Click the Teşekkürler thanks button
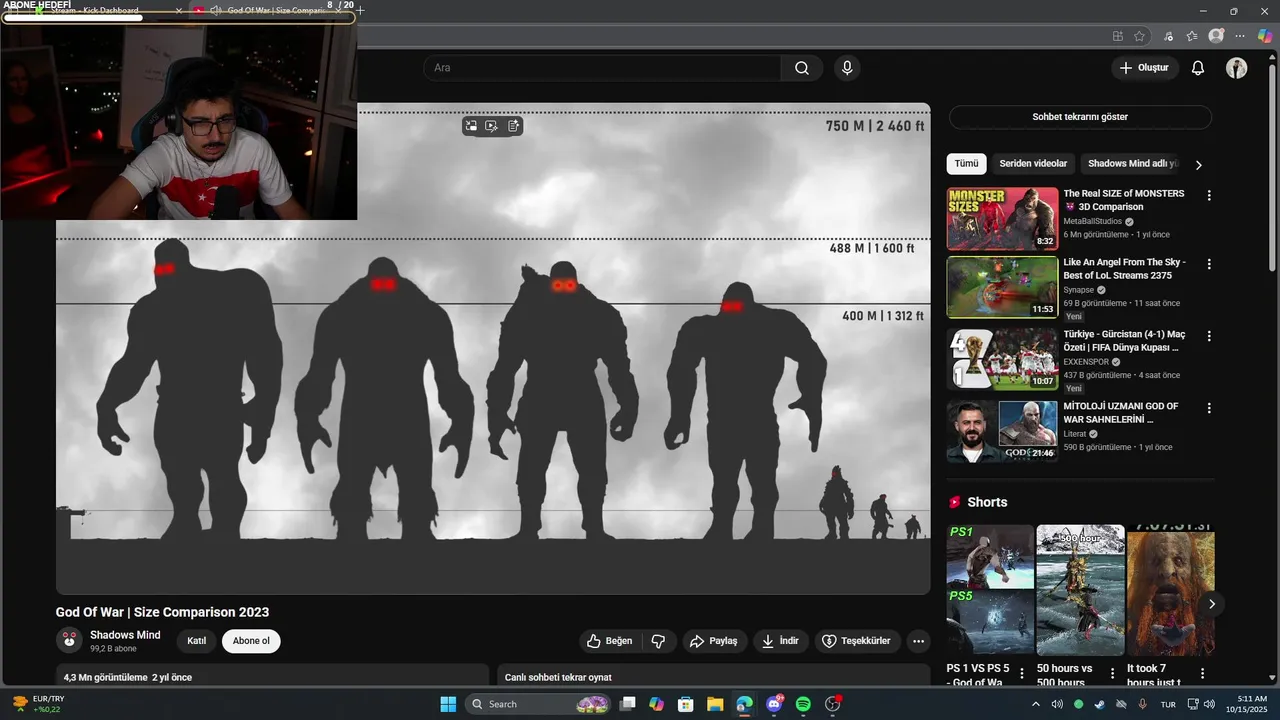The image size is (1280, 720). coord(856,641)
